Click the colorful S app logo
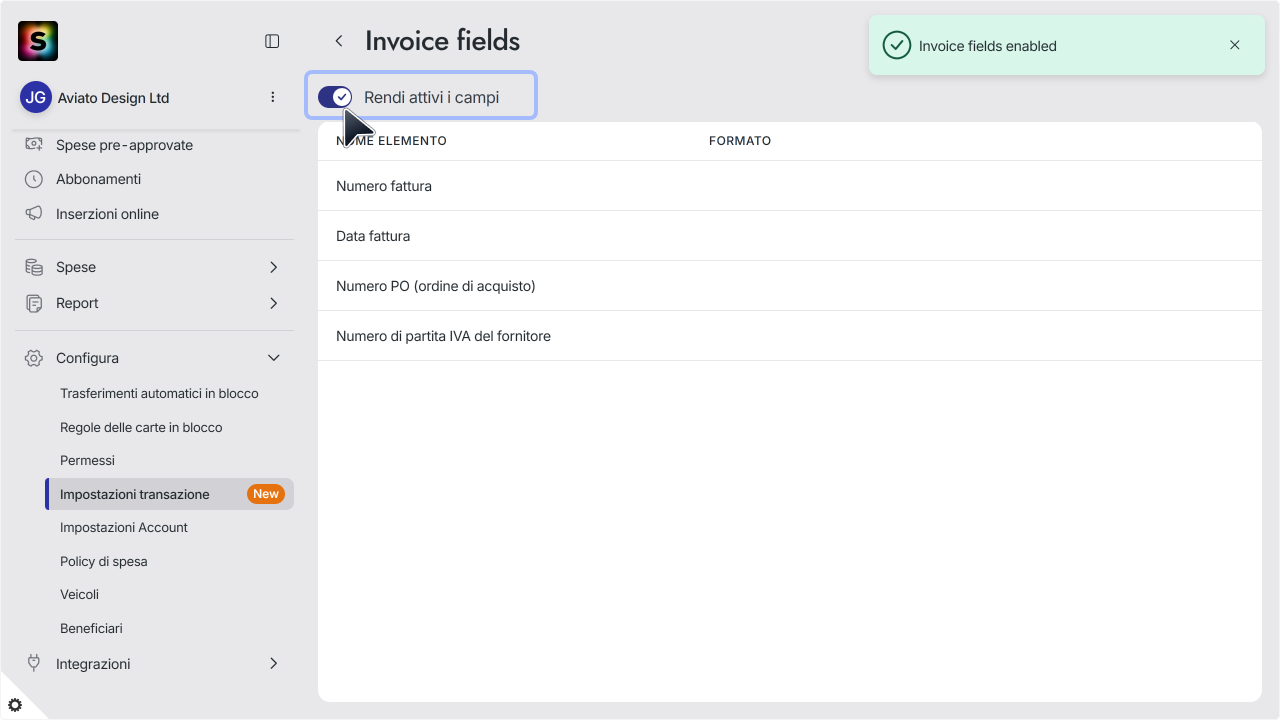This screenshot has height=720, width=1280. pyautogui.click(x=38, y=41)
